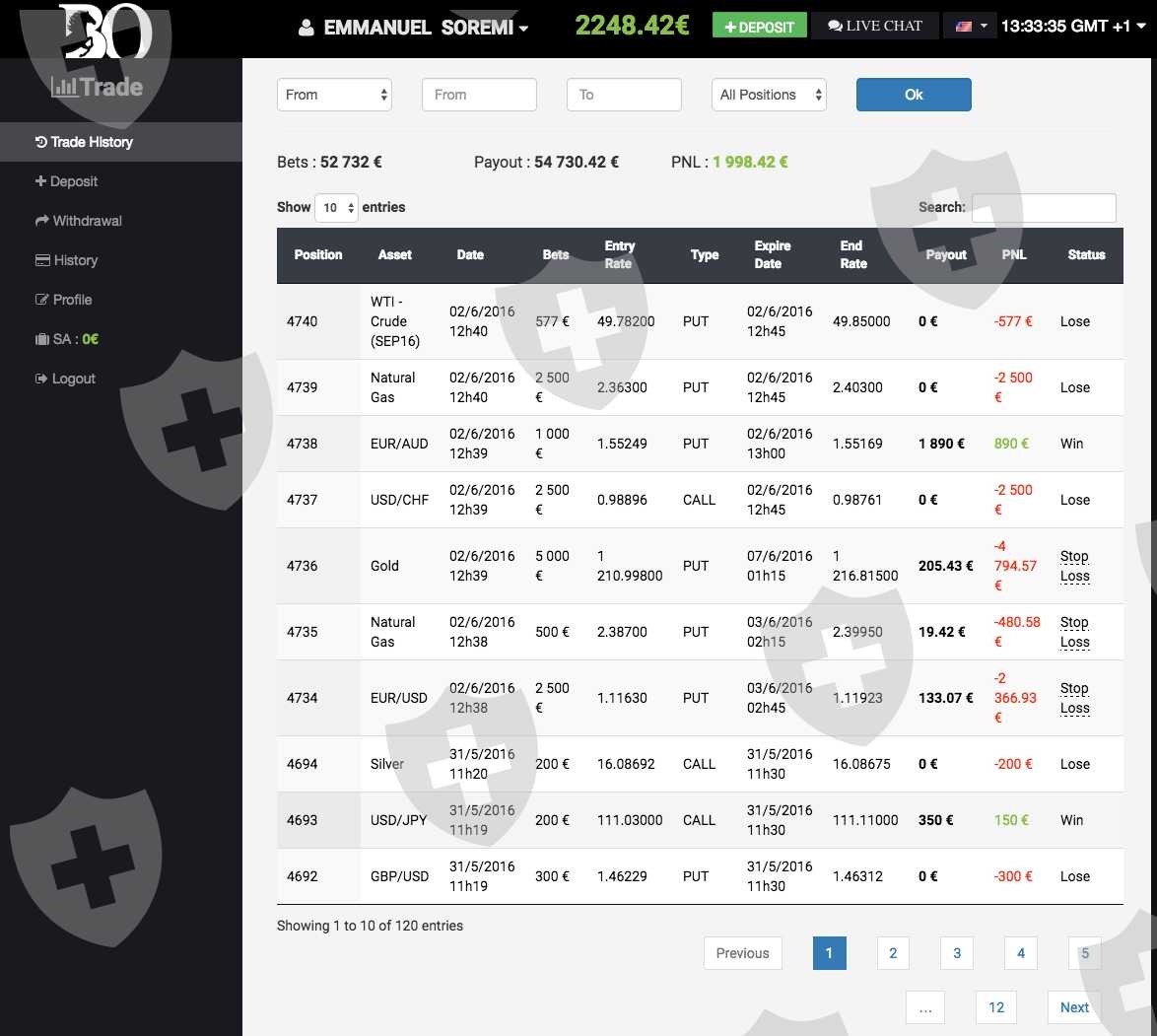
Task: Go to page 5 of results
Action: (1085, 953)
